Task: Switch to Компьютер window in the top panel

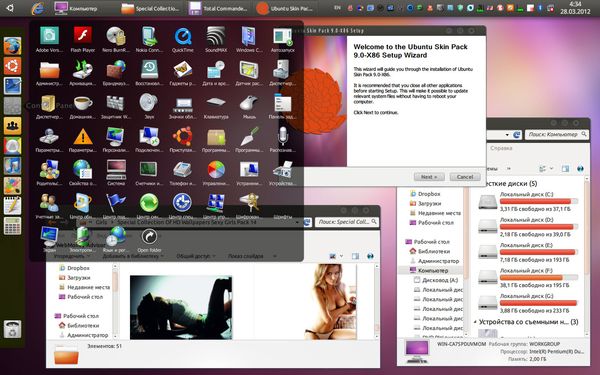Action: click(76, 8)
